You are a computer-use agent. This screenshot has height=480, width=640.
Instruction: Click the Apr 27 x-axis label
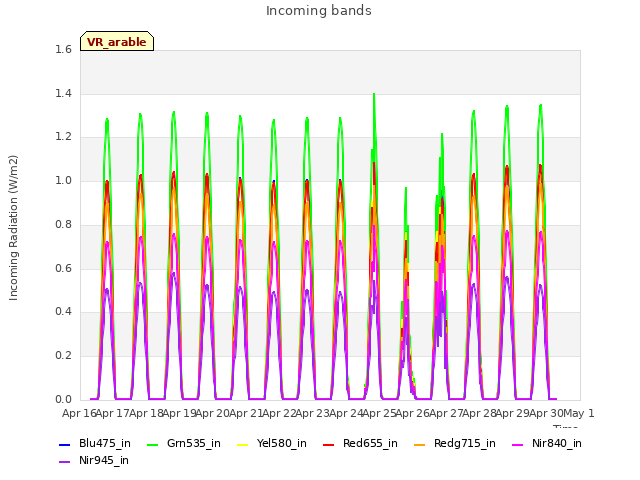coord(446,413)
